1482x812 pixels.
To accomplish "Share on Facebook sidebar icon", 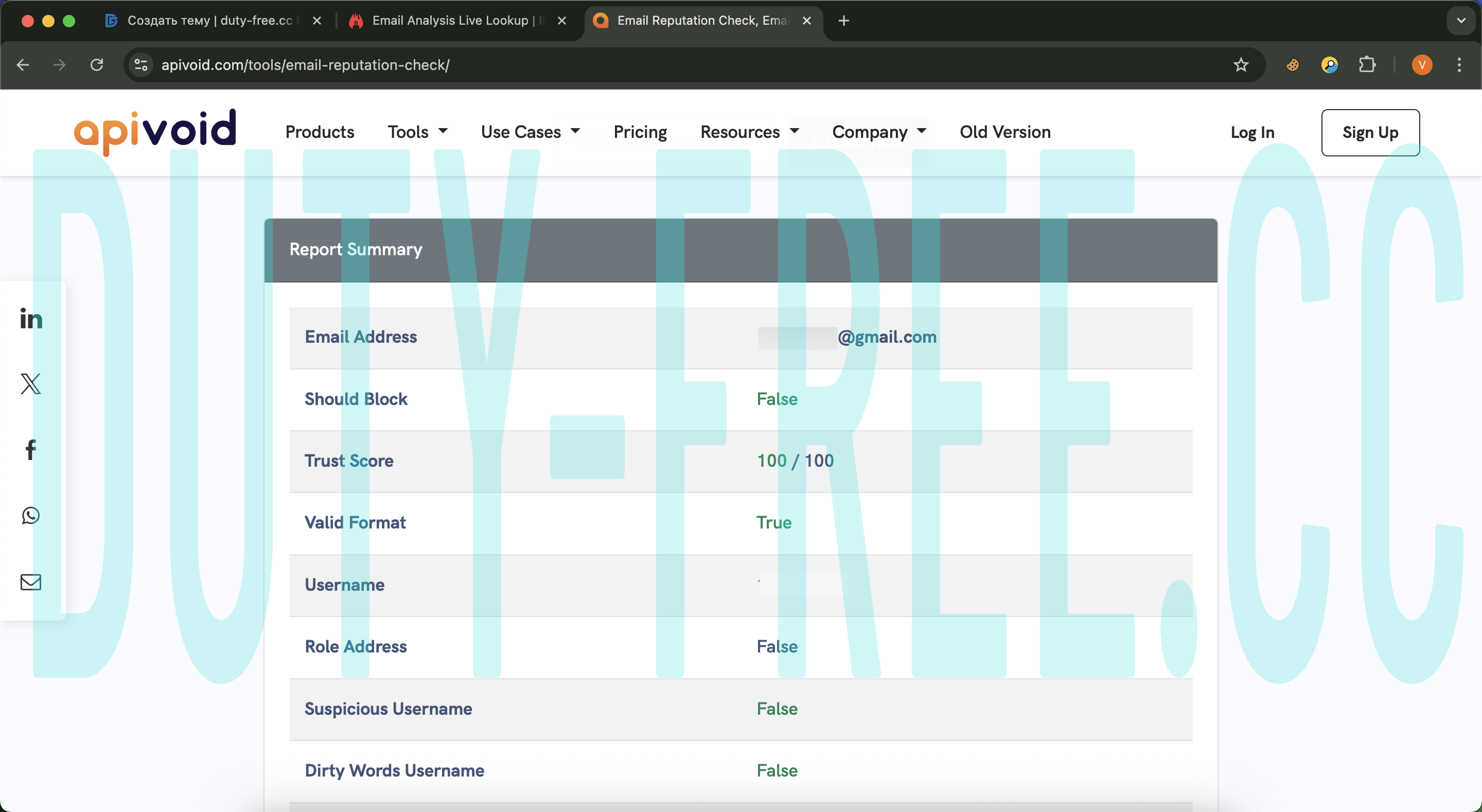I will point(30,449).
